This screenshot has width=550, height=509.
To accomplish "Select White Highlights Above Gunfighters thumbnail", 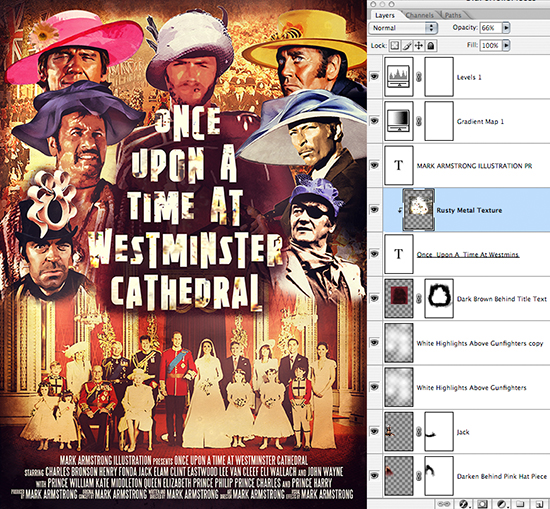I will coord(399,387).
